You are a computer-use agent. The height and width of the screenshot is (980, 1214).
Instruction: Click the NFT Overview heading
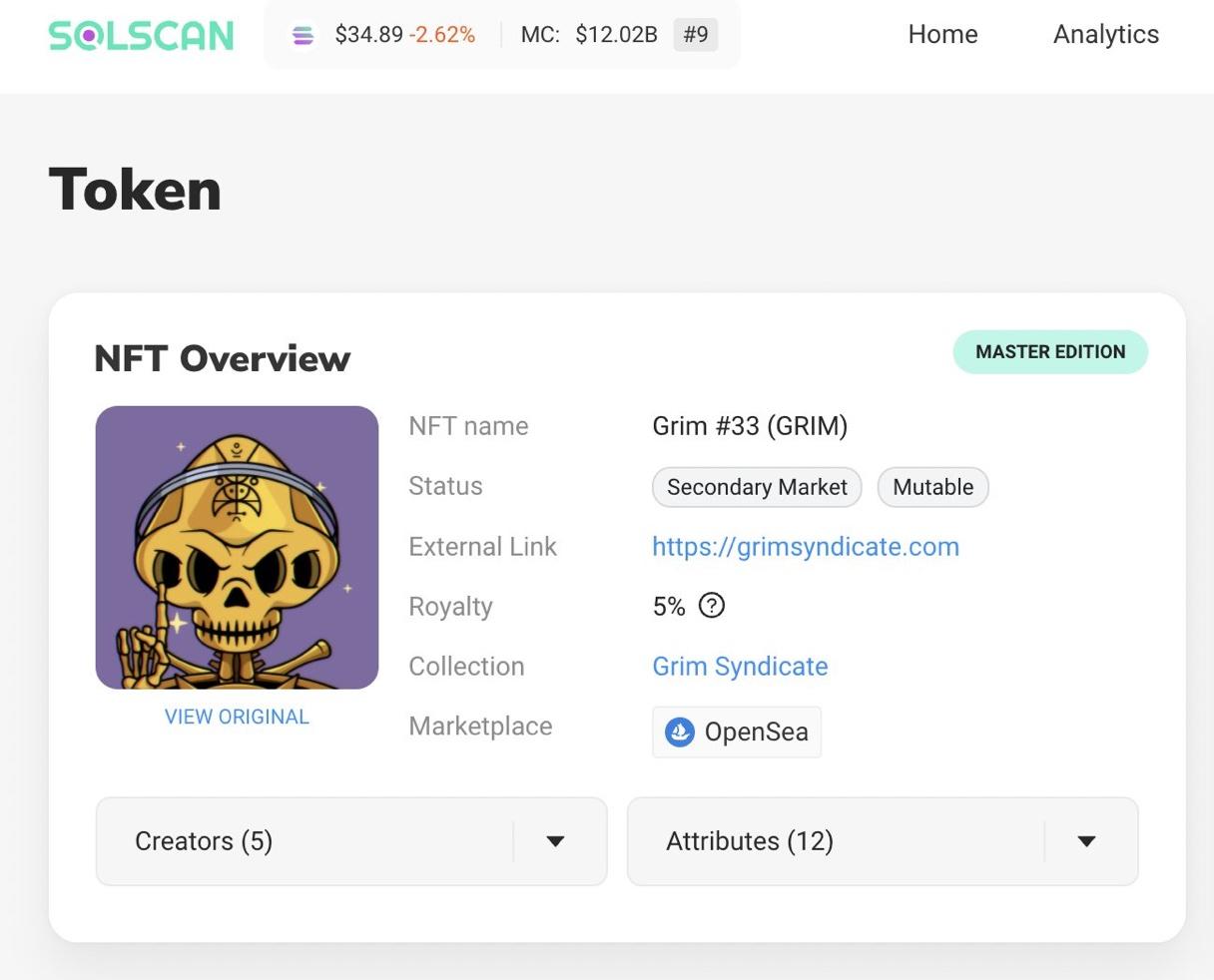click(x=223, y=358)
